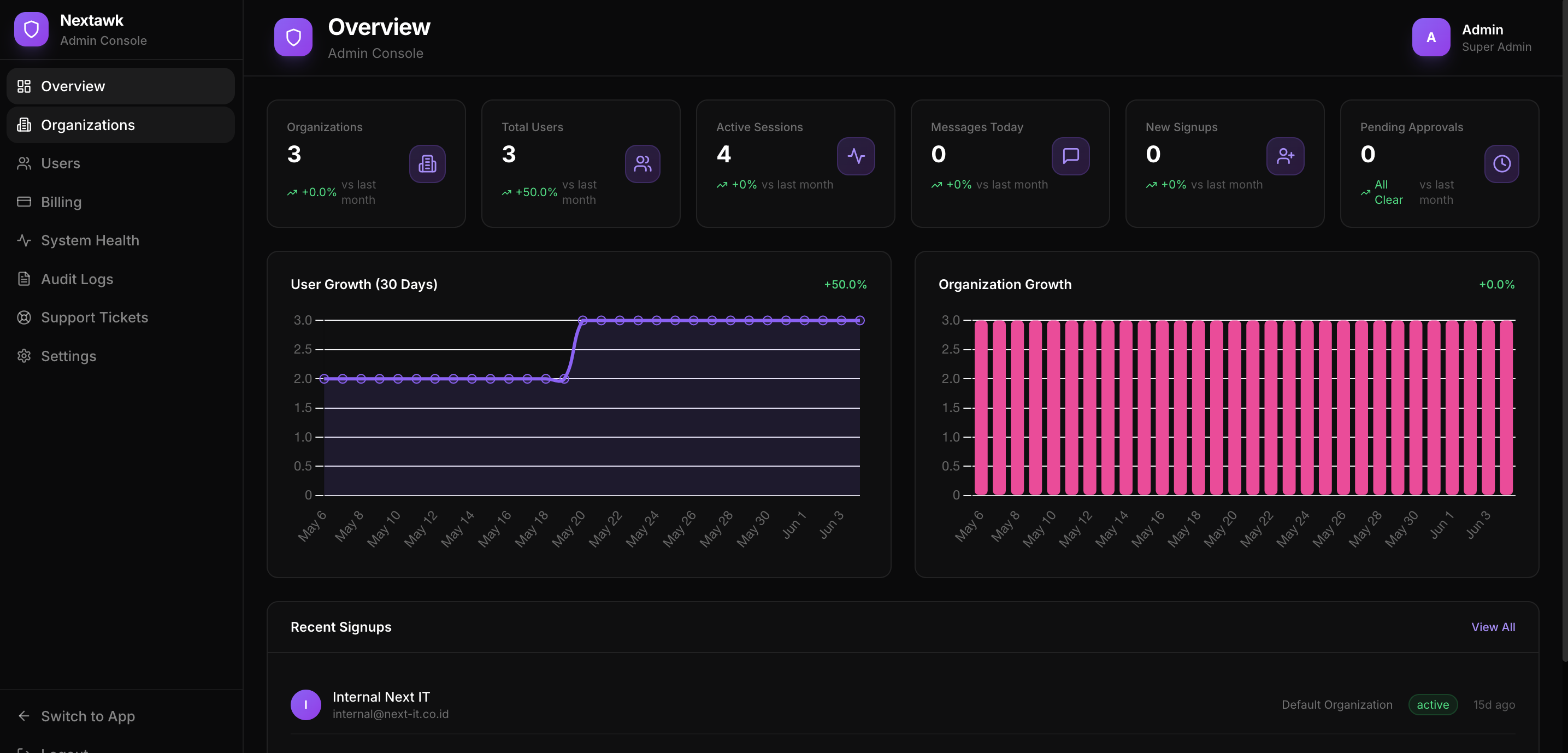Click the Overview header shield icon

293,37
